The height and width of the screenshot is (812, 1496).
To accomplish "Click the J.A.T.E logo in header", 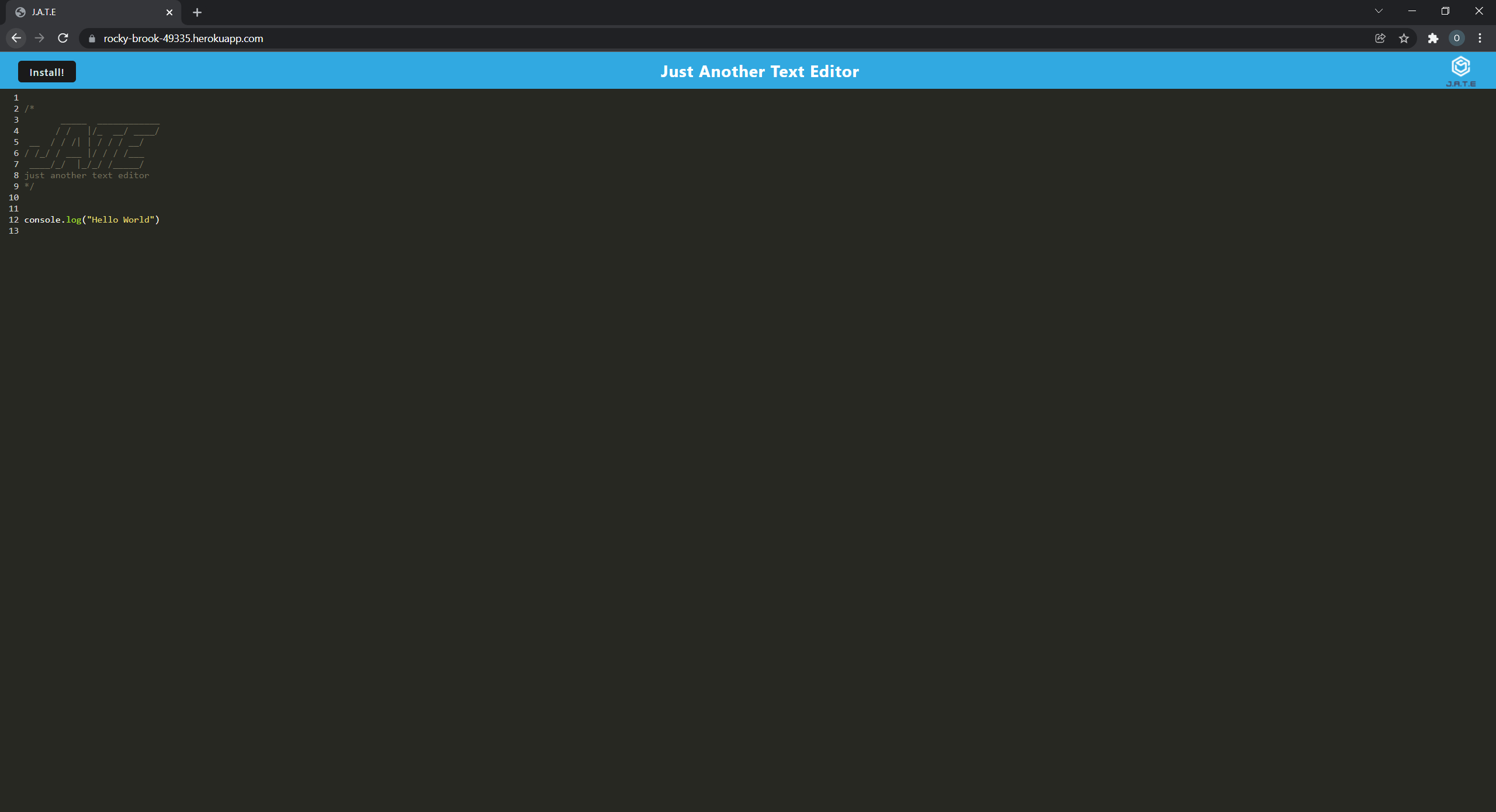I will [1461, 72].
